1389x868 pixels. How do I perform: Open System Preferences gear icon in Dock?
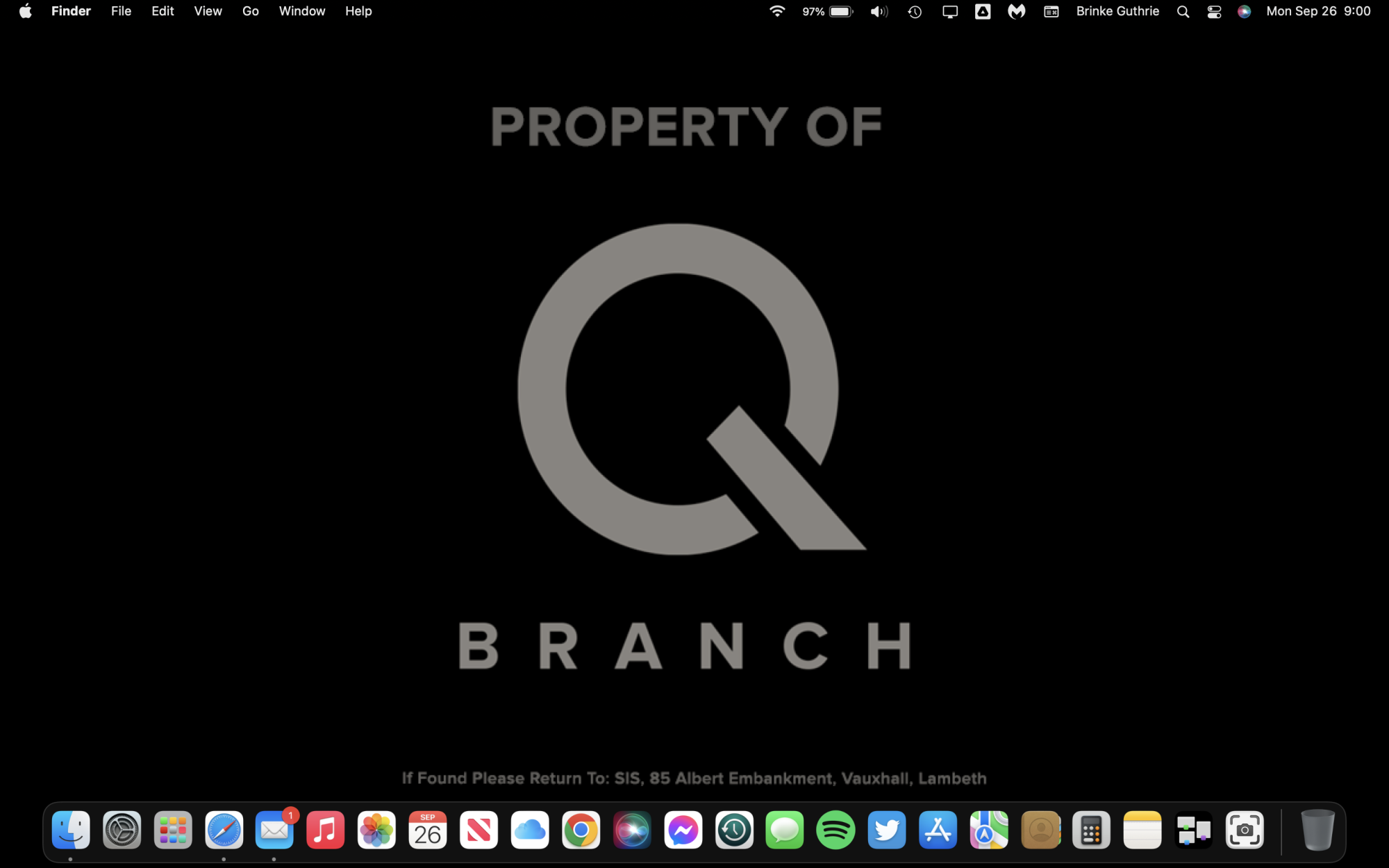tap(122, 830)
